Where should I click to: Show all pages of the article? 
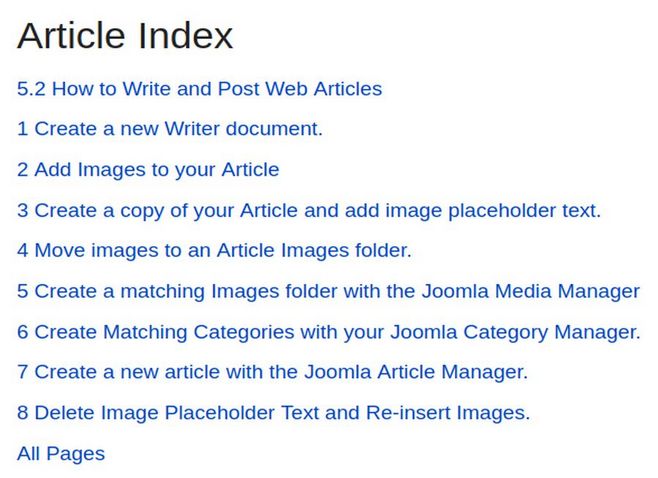click(61, 454)
